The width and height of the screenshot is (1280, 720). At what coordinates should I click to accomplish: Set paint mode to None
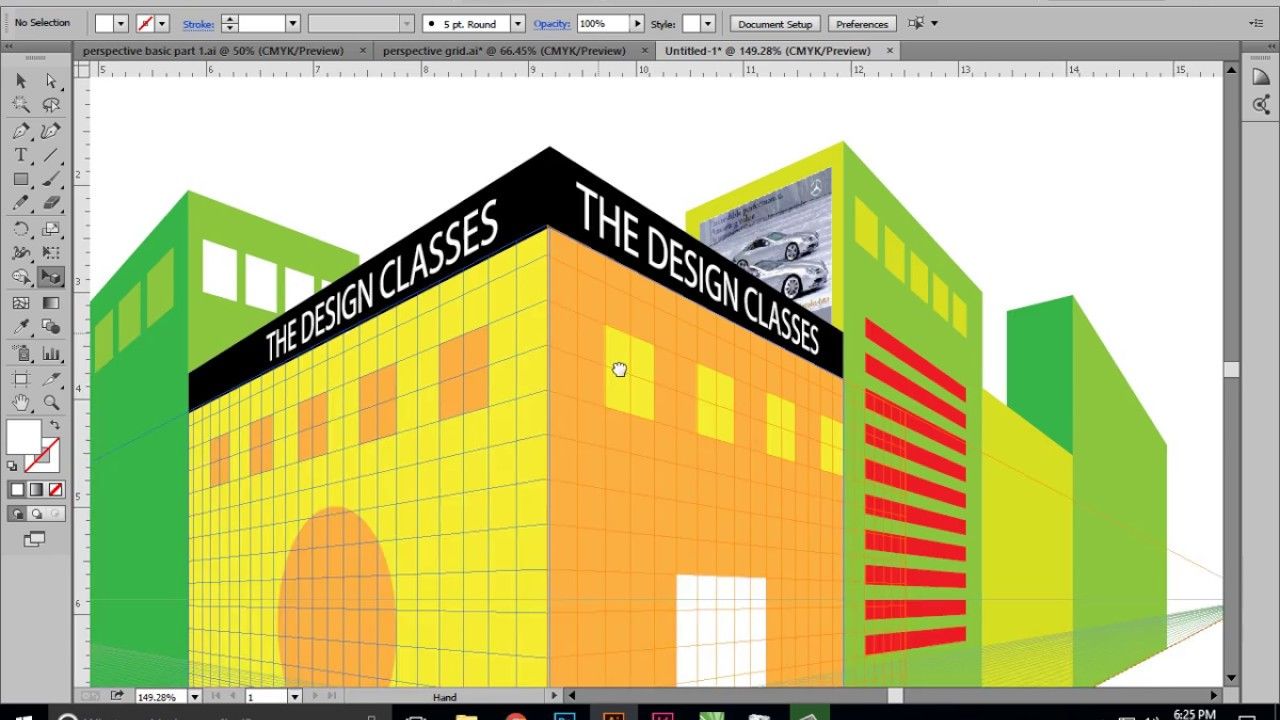click(56, 490)
